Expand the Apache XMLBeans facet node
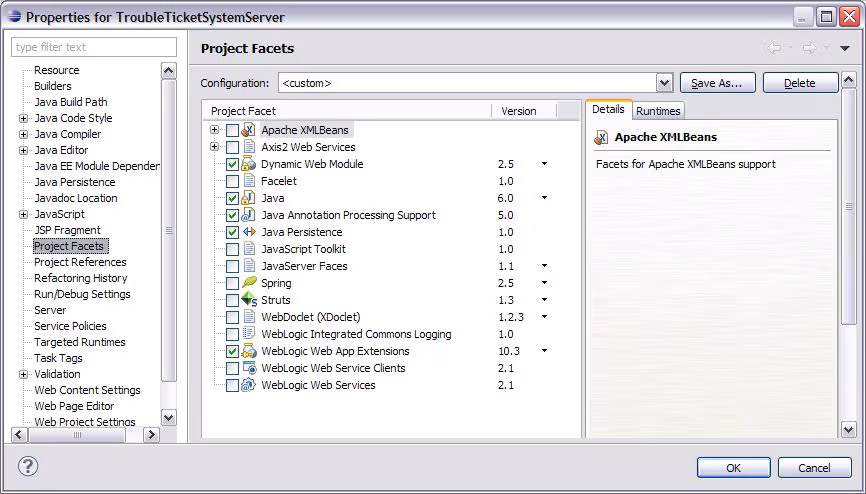Image resolution: width=866 pixels, height=494 pixels. [x=214, y=130]
